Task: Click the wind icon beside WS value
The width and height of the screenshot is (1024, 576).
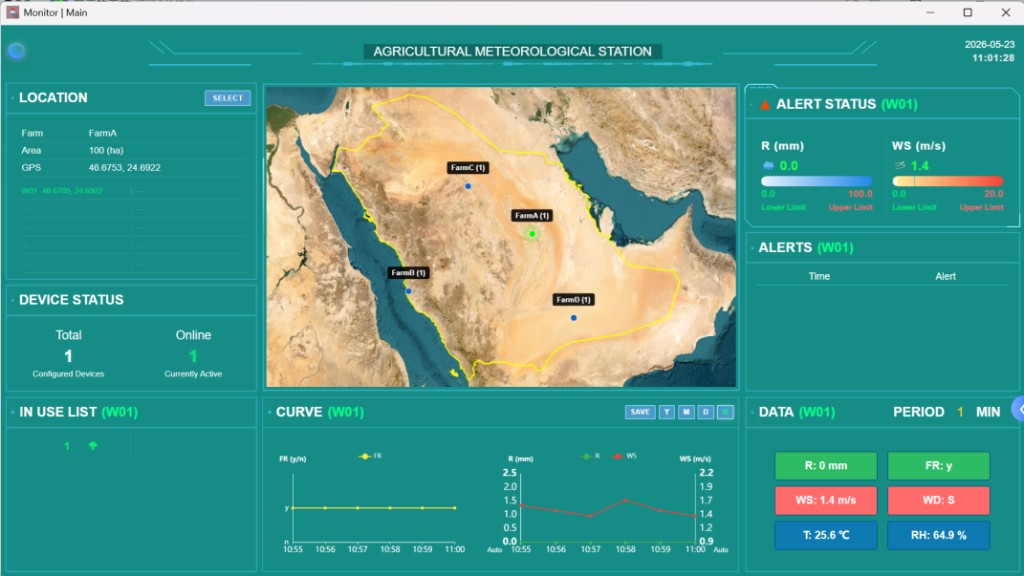Action: click(899, 166)
